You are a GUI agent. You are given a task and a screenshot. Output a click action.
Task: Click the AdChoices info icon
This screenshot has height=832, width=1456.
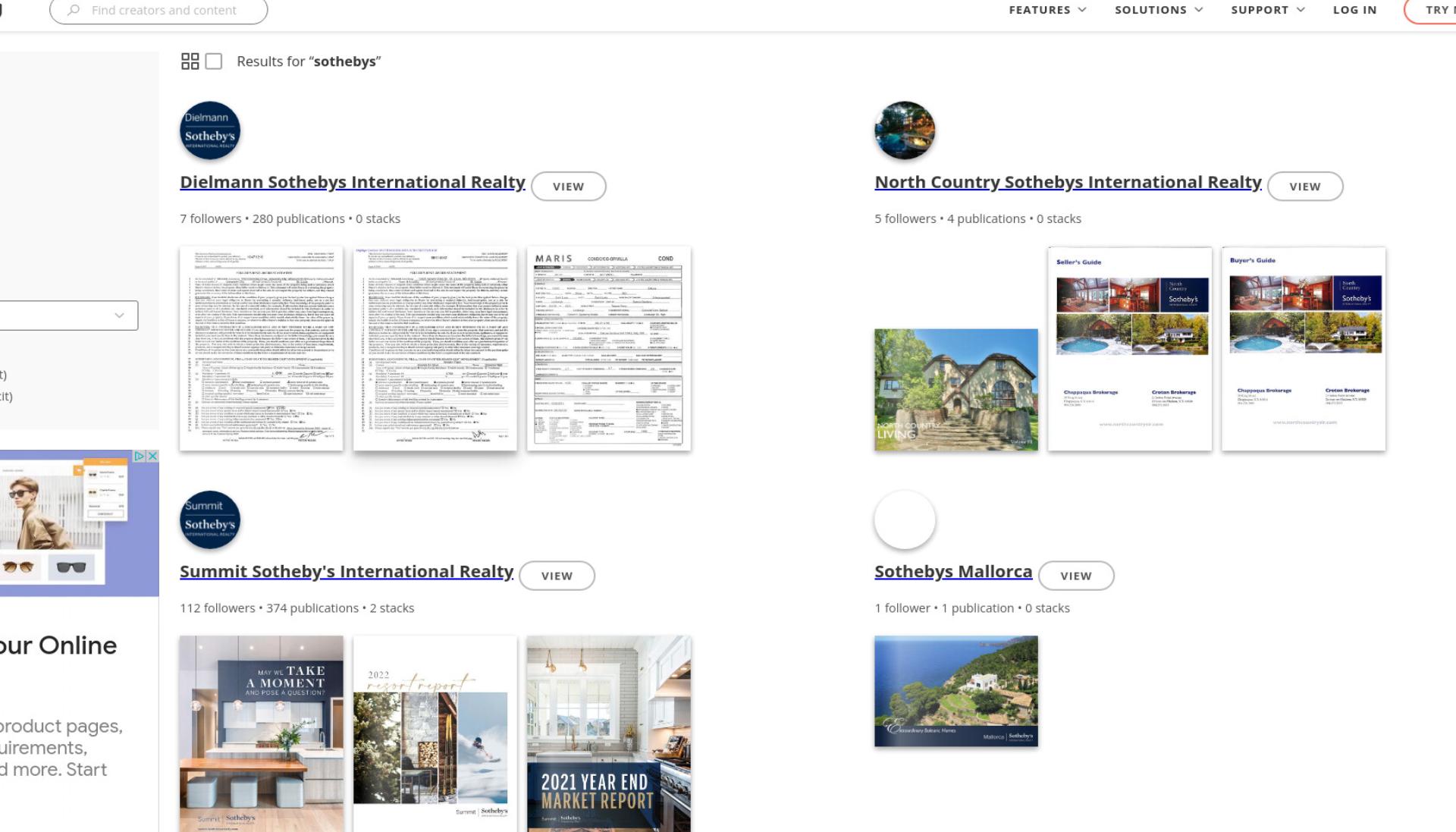[x=140, y=456]
